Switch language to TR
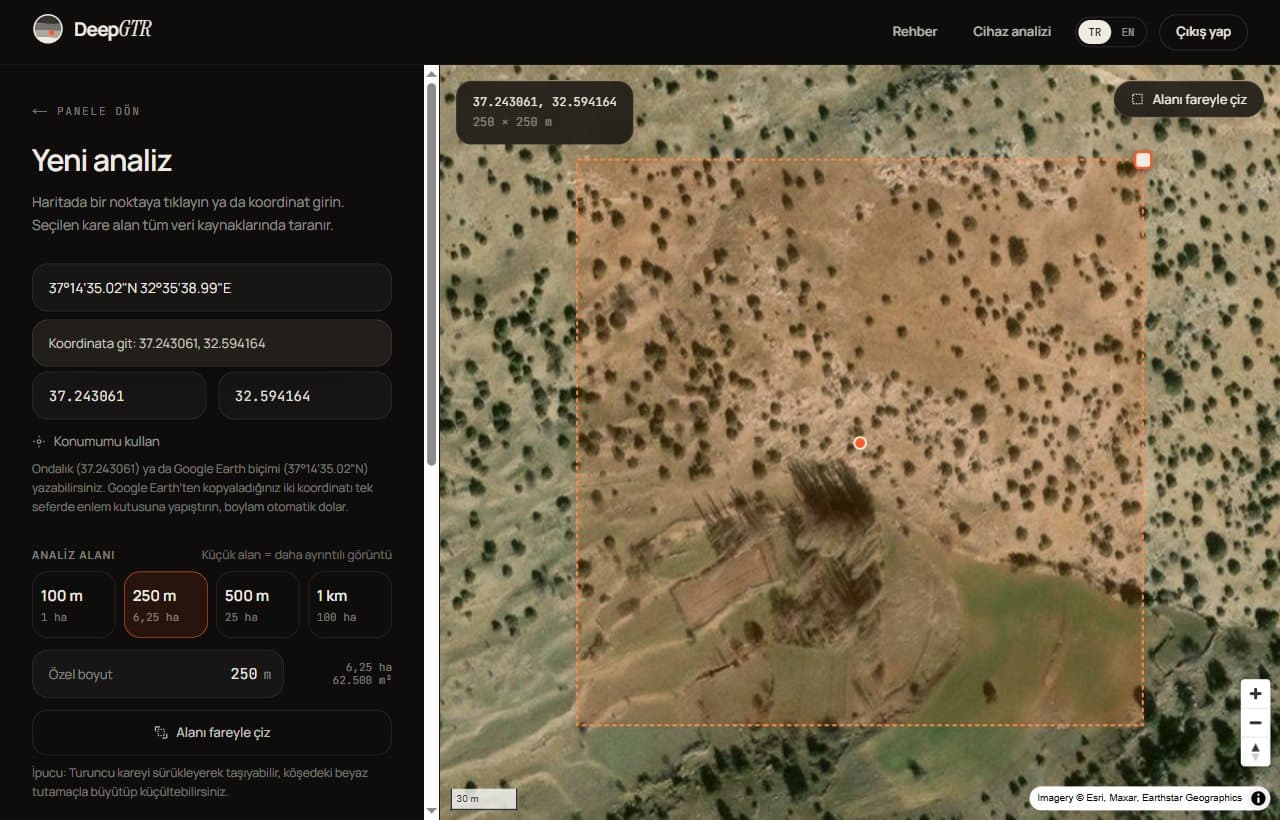This screenshot has height=820, width=1280. coord(1095,32)
